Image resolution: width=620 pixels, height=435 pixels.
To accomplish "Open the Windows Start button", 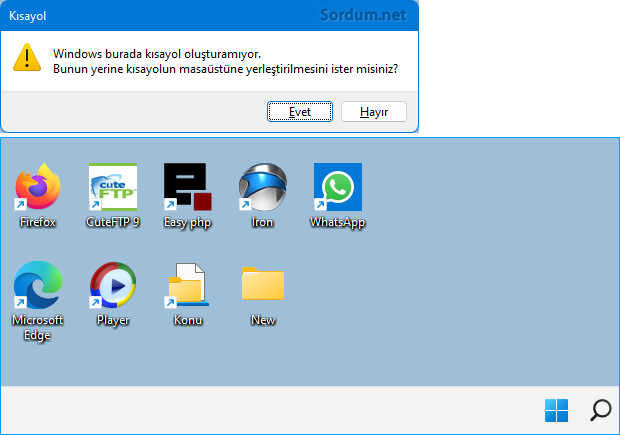I will [556, 410].
